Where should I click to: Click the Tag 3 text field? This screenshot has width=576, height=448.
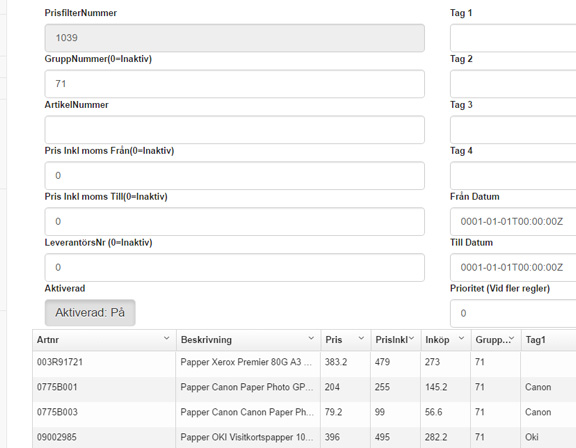pos(513,130)
